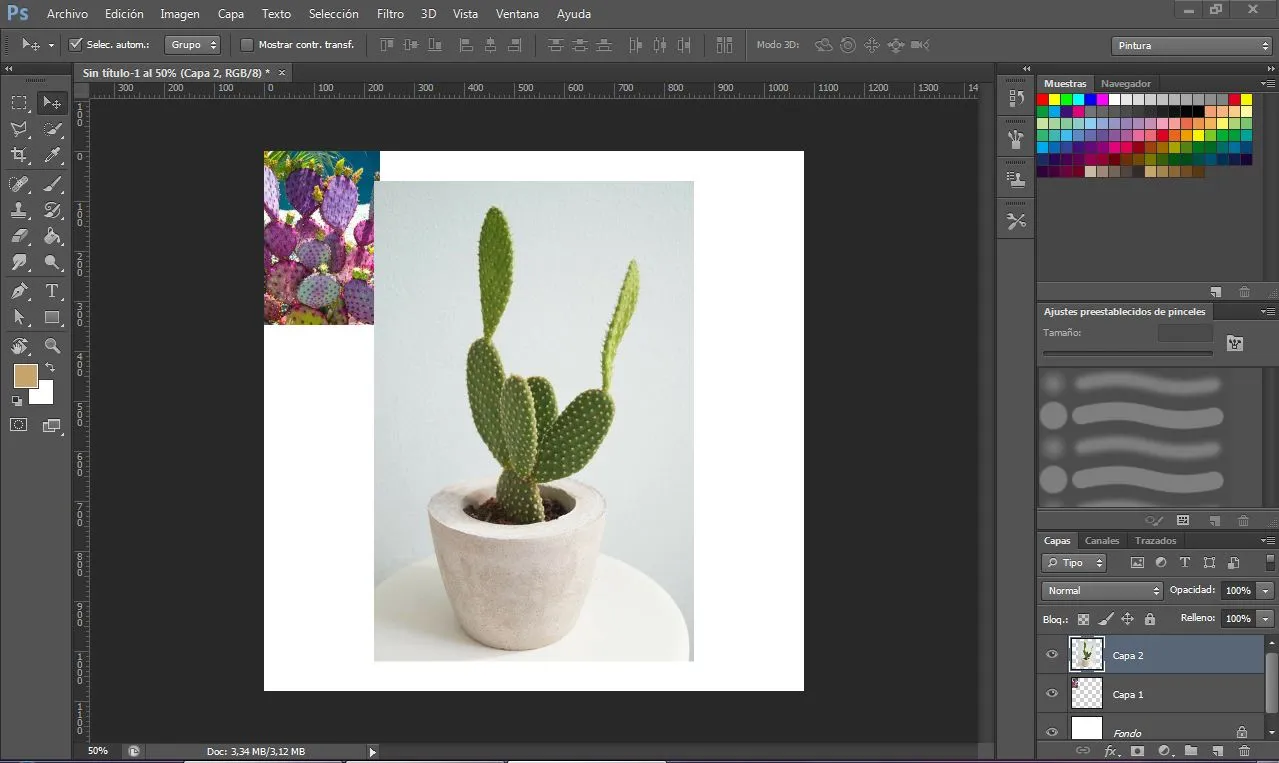Open the Normal blend mode dropdown
This screenshot has width=1279, height=763.
point(1102,591)
